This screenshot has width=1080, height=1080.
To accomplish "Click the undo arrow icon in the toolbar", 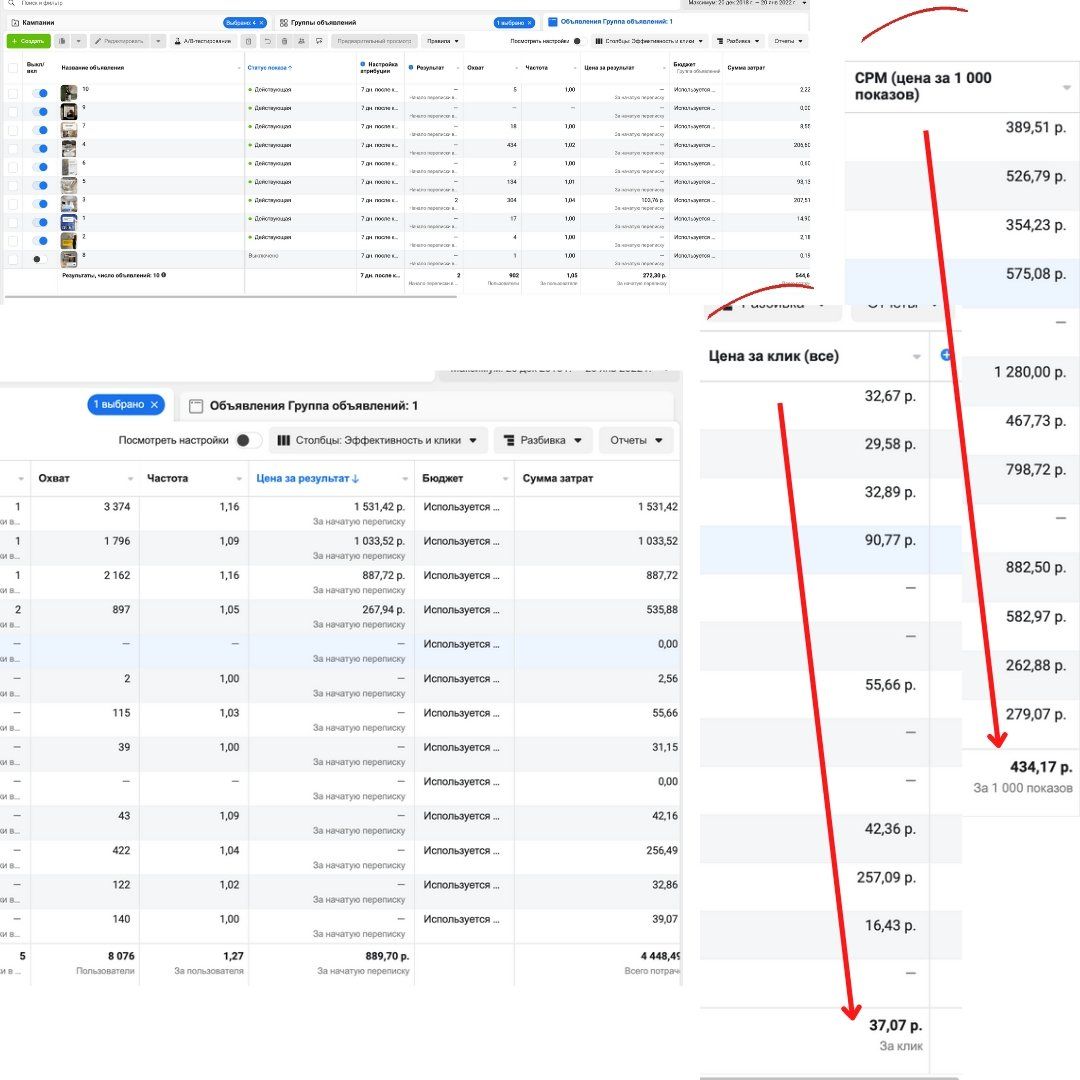I will point(267,41).
